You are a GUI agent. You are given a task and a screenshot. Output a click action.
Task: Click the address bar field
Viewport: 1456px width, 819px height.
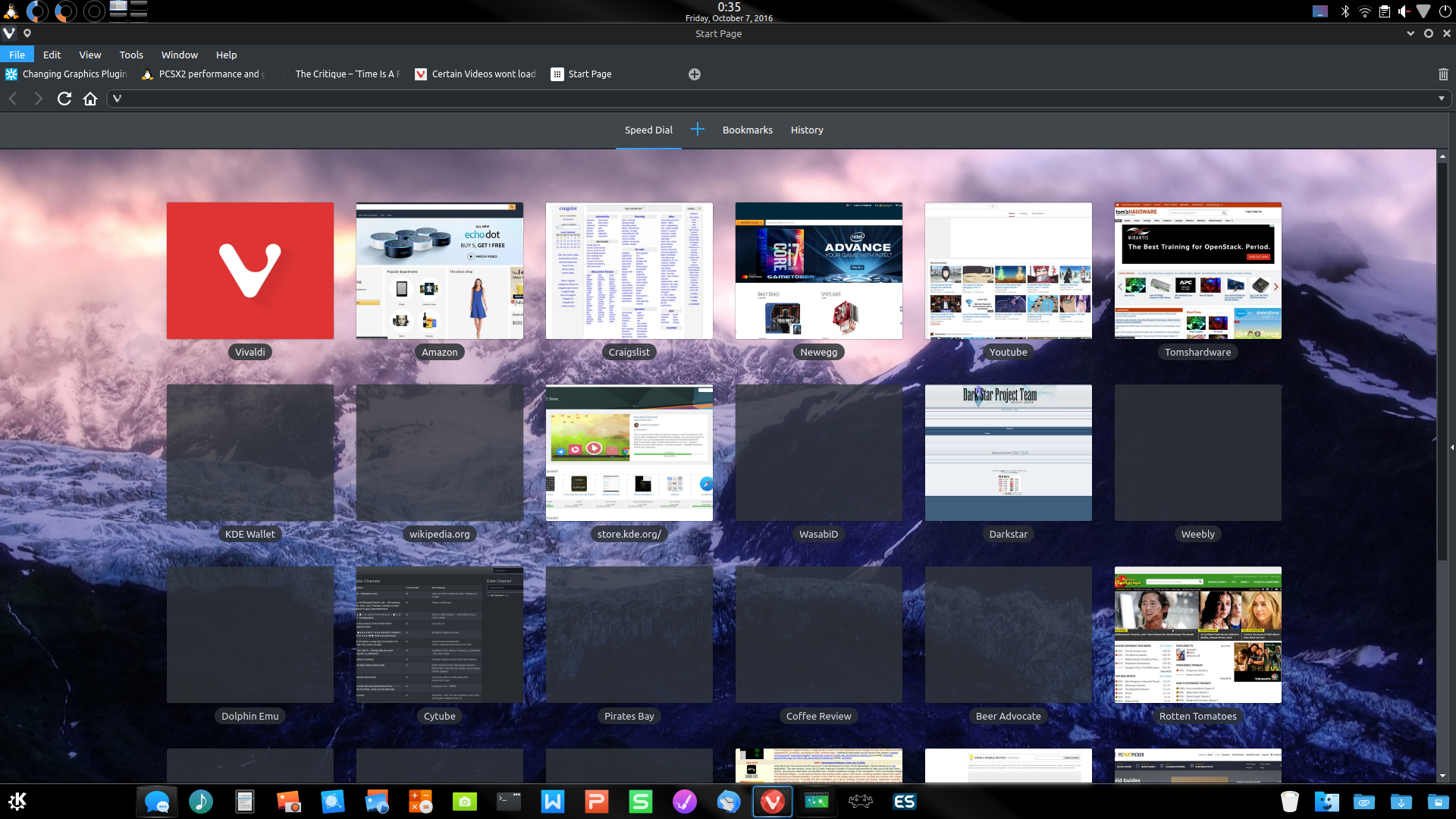(778, 99)
